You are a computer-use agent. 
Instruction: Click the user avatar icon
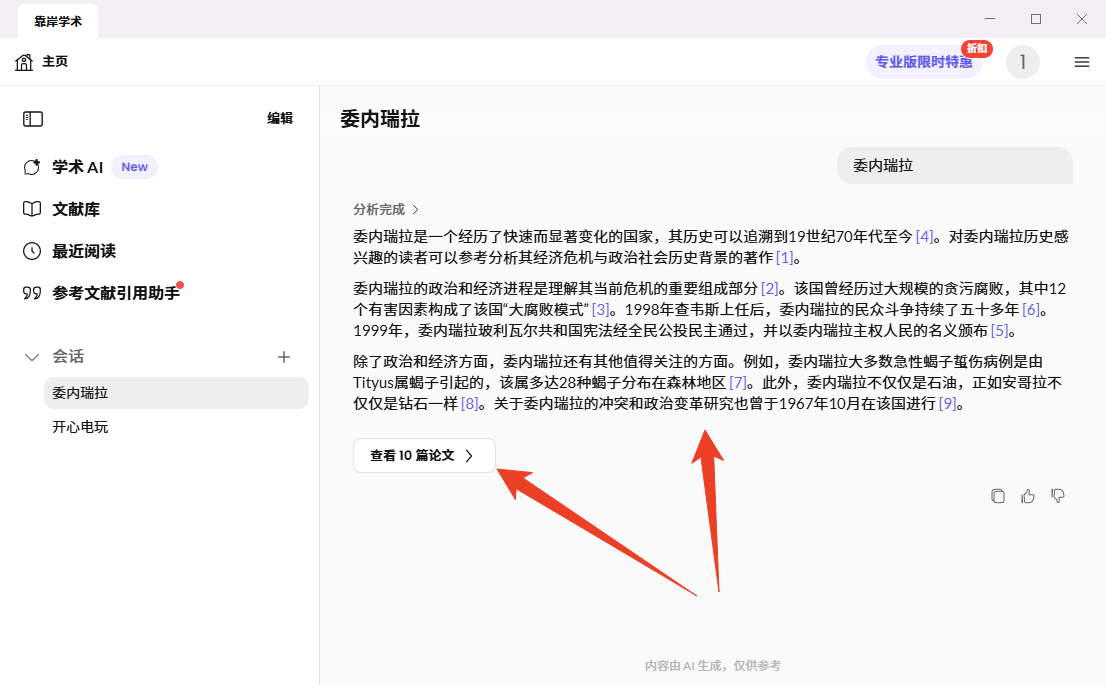(x=1022, y=62)
